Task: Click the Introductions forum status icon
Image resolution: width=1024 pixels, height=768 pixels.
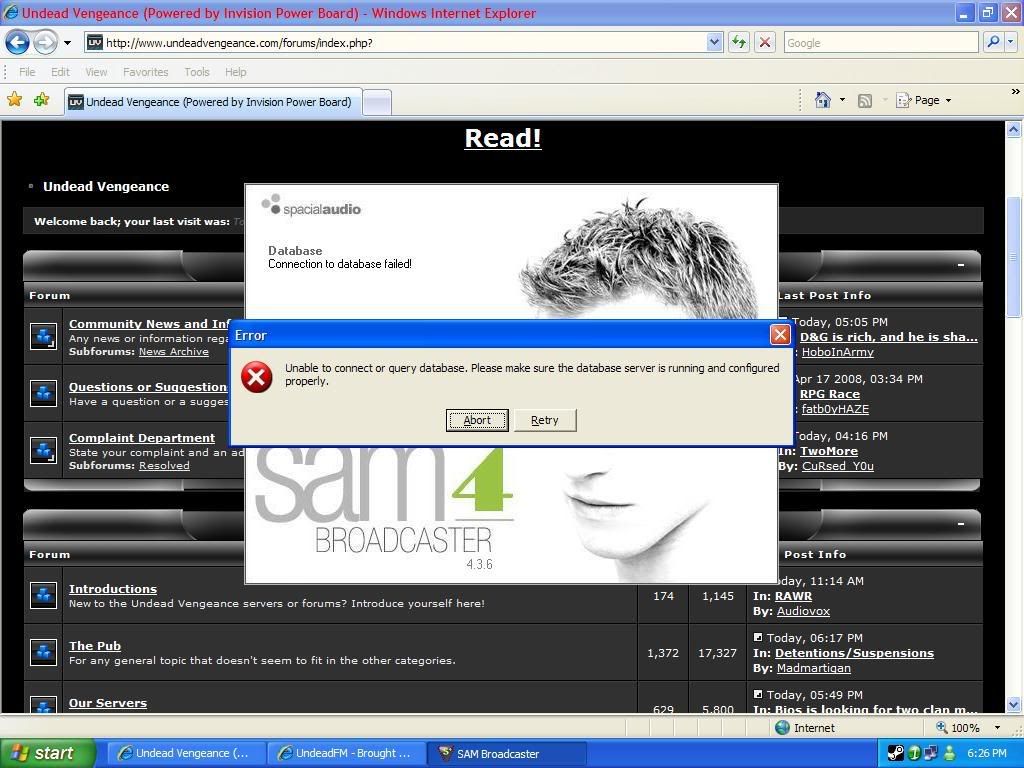Action: (x=44, y=596)
